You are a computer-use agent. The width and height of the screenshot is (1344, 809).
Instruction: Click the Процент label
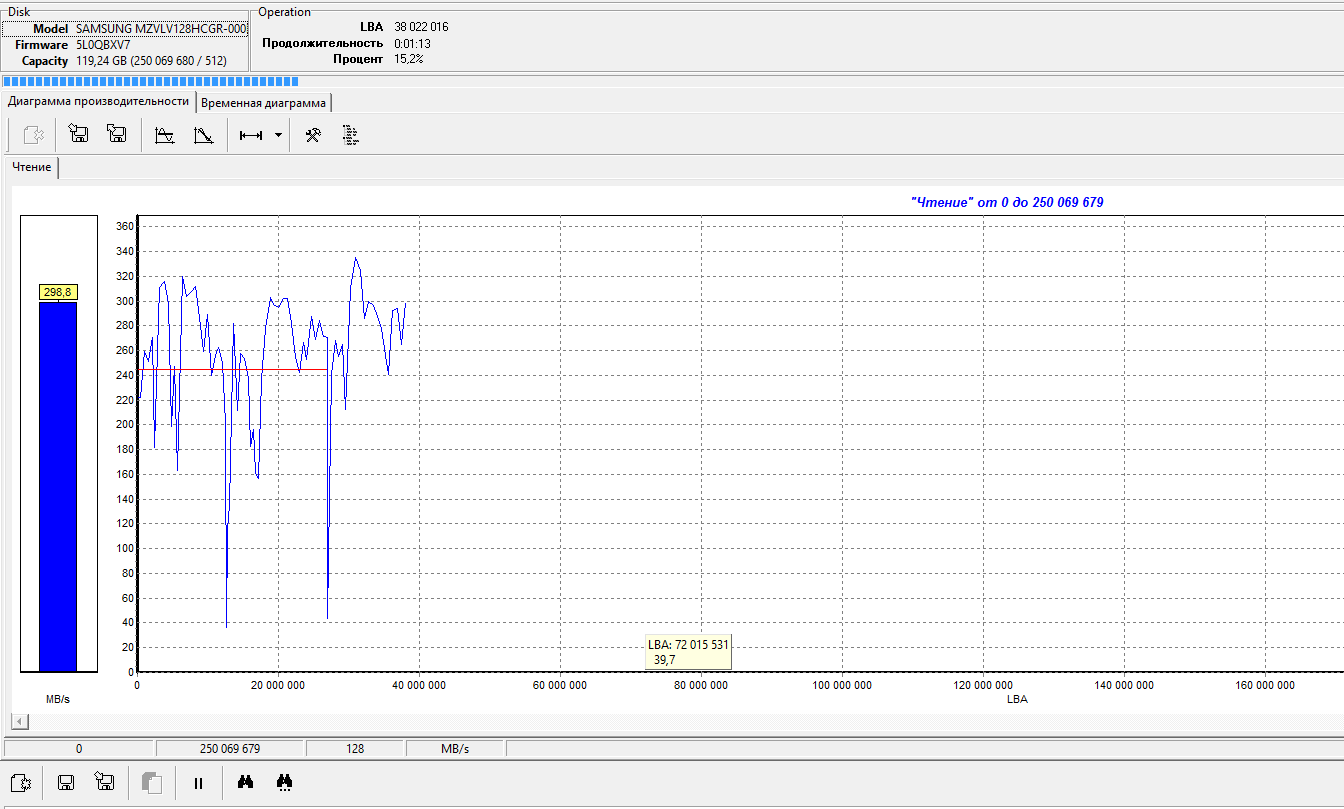pyautogui.click(x=358, y=59)
